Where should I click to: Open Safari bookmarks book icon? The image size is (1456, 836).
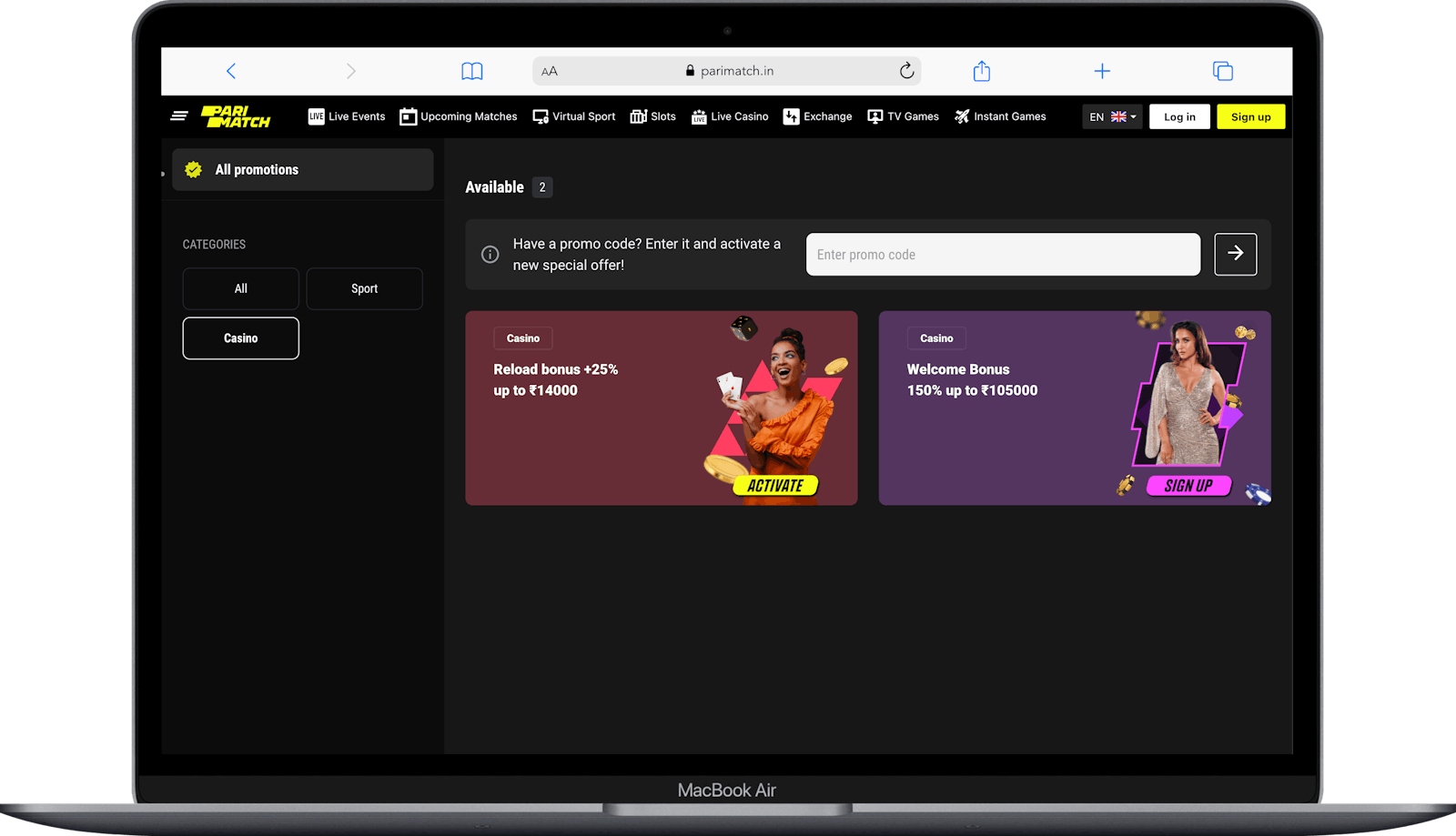(x=471, y=71)
